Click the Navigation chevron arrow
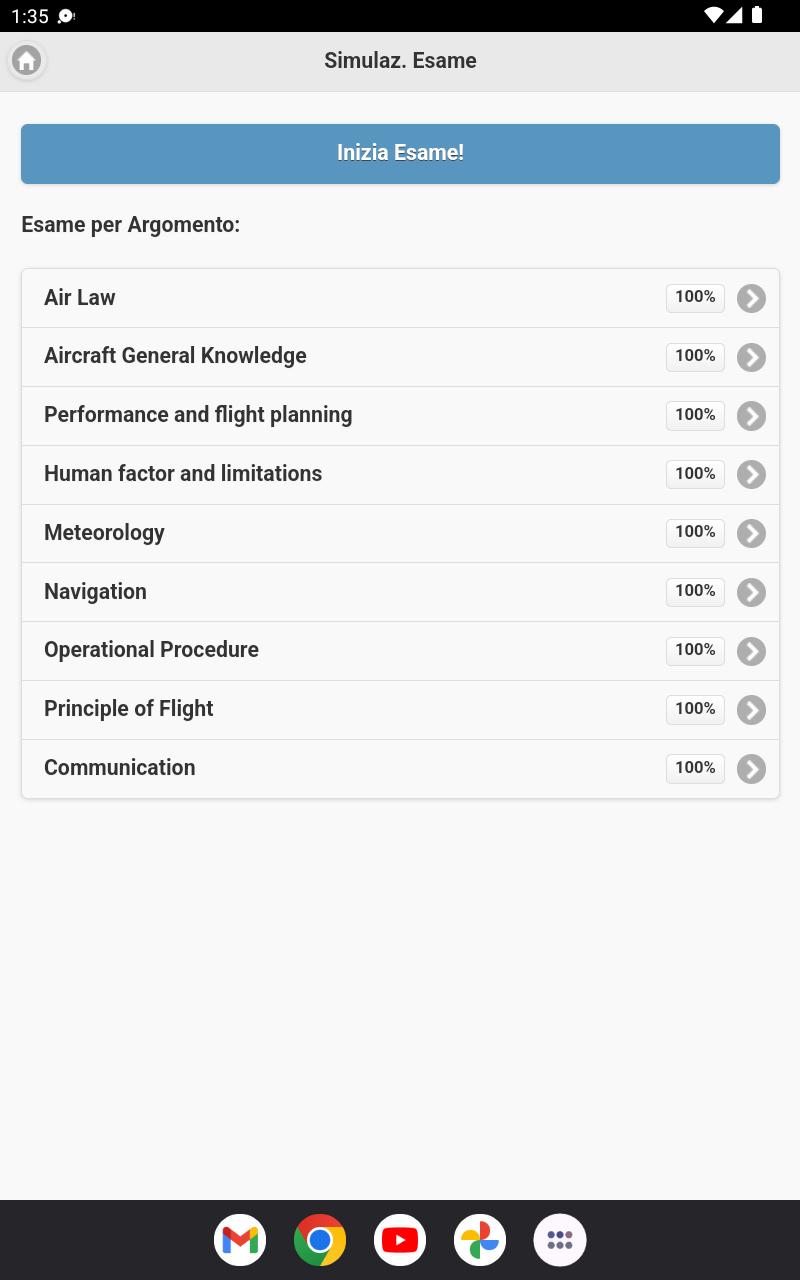The width and height of the screenshot is (800, 1280). pyautogui.click(x=751, y=592)
